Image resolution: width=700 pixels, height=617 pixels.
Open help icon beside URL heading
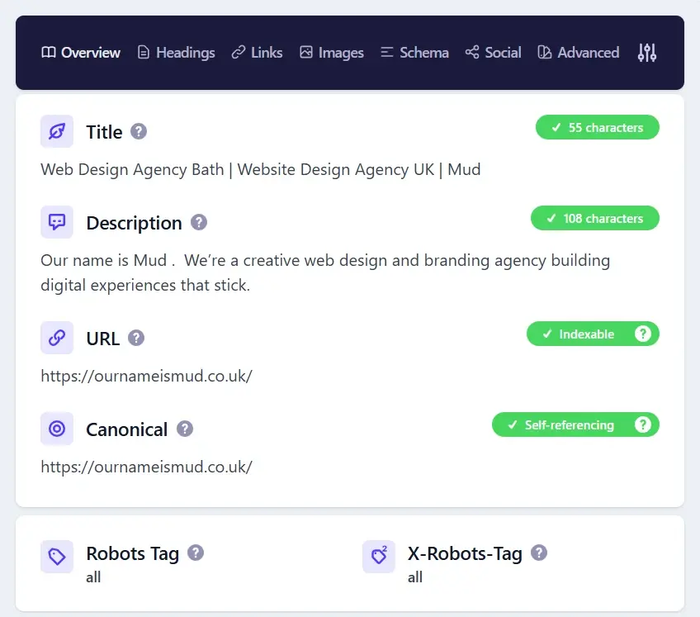[136, 338]
